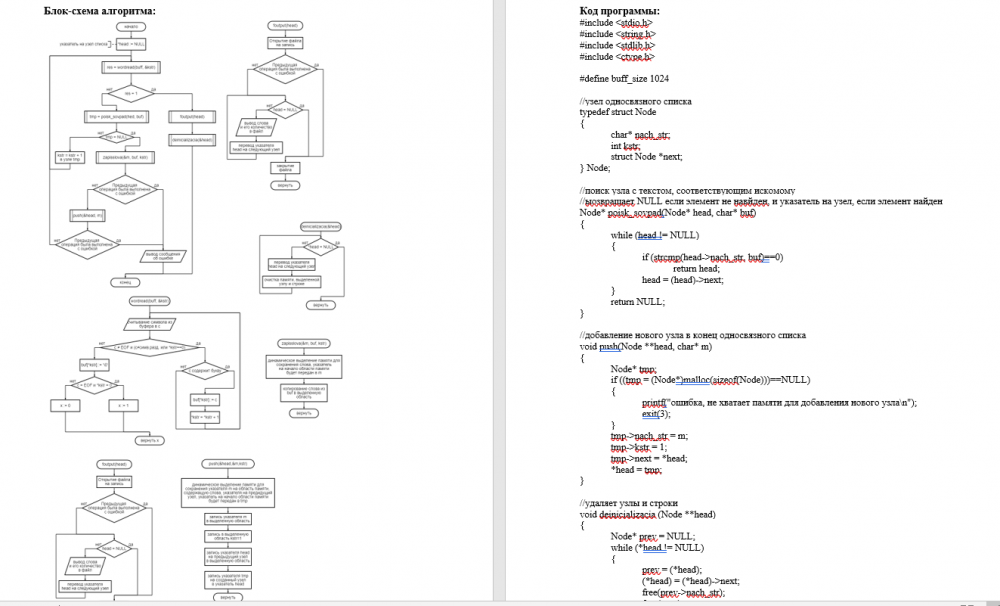Click the line 'return head;'
The width and height of the screenshot is (1000, 606).
point(696,269)
